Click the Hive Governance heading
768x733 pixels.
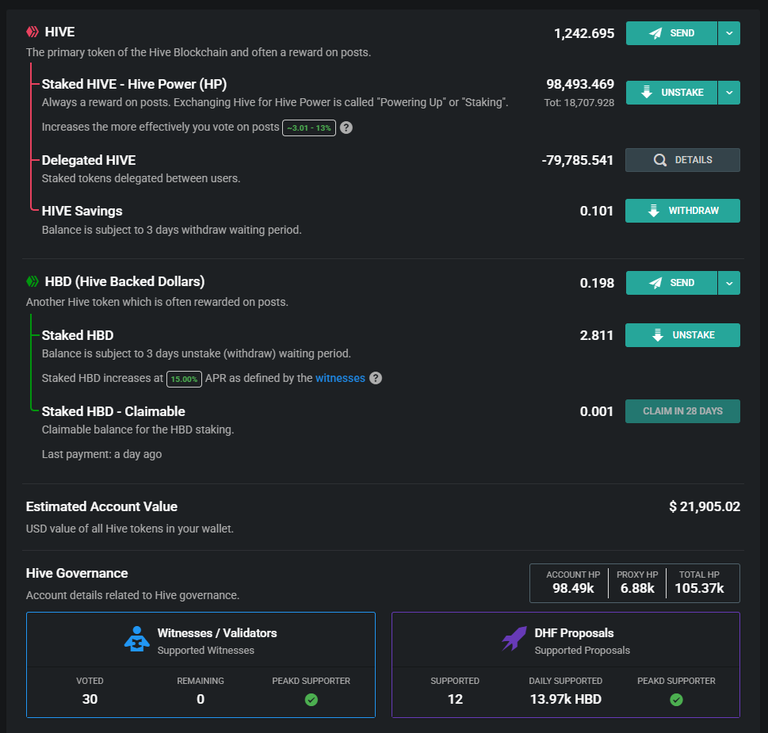(x=77, y=573)
